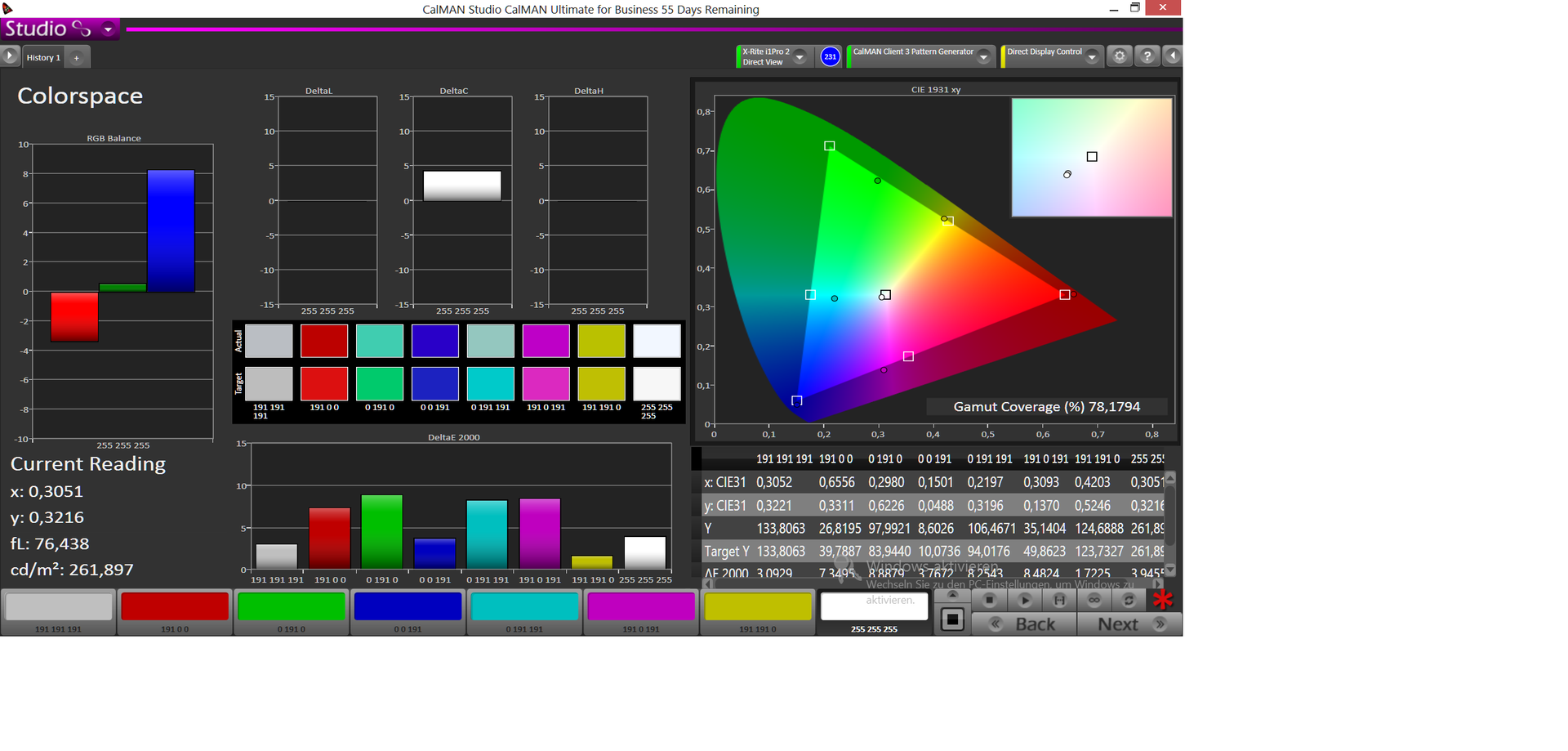
Task: Open the settings gear
Action: (1120, 56)
